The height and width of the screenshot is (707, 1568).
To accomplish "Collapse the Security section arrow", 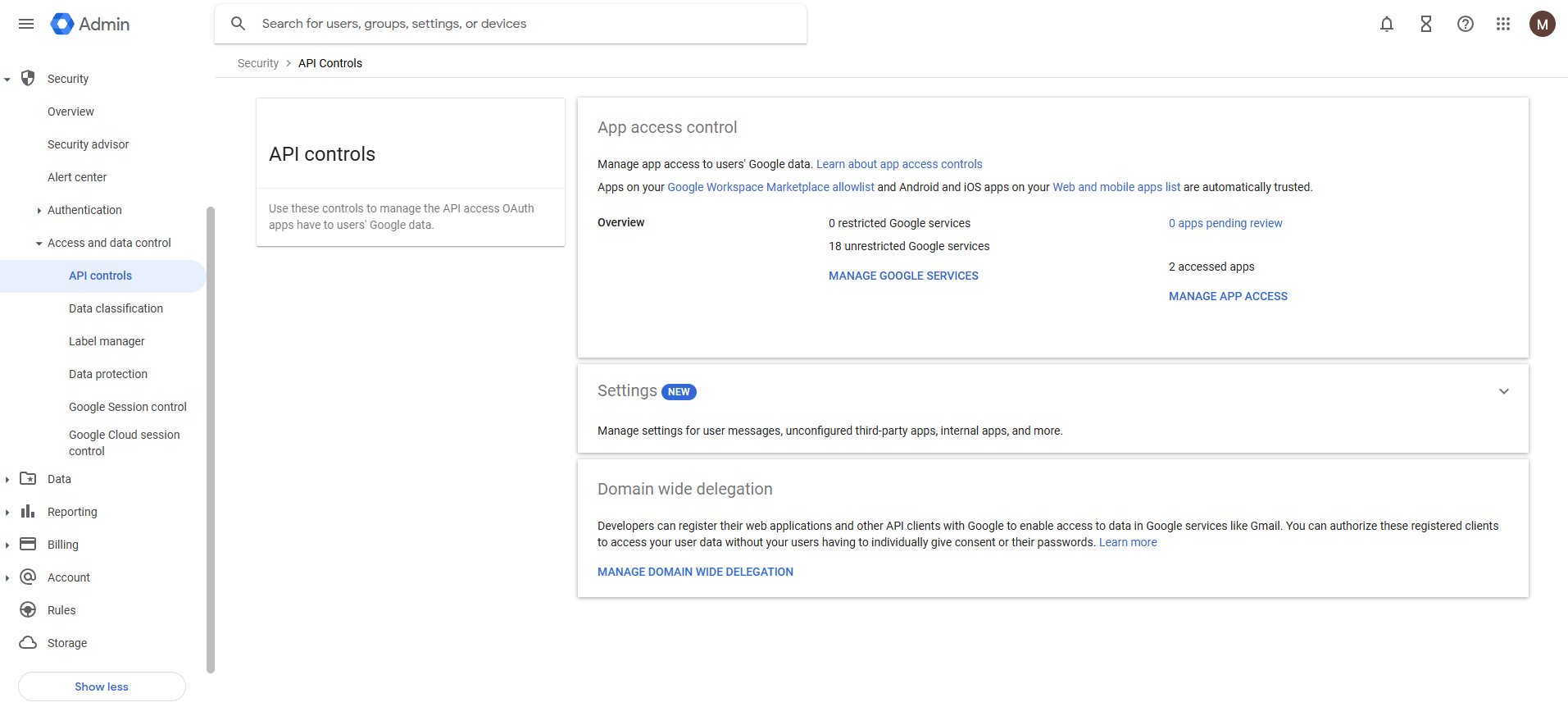I will (7, 80).
